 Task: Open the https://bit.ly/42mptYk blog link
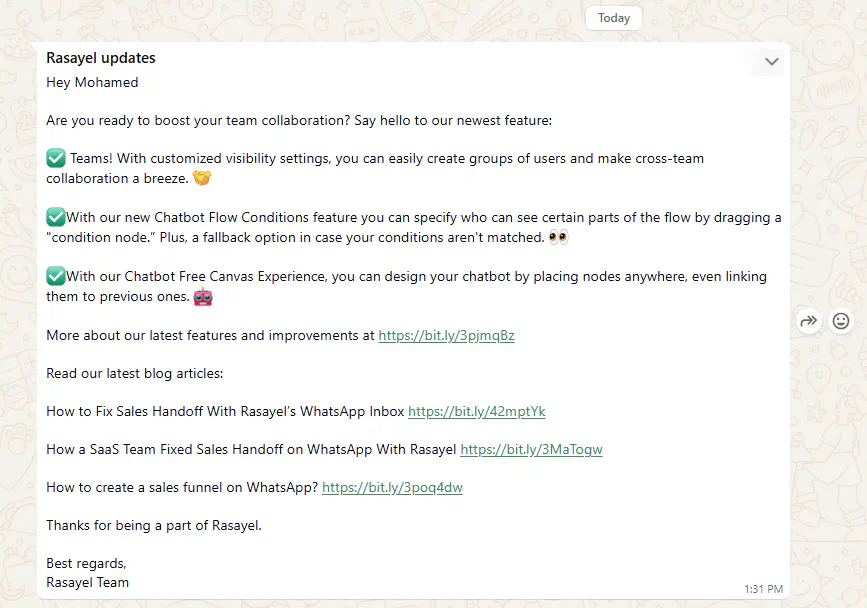coord(477,412)
